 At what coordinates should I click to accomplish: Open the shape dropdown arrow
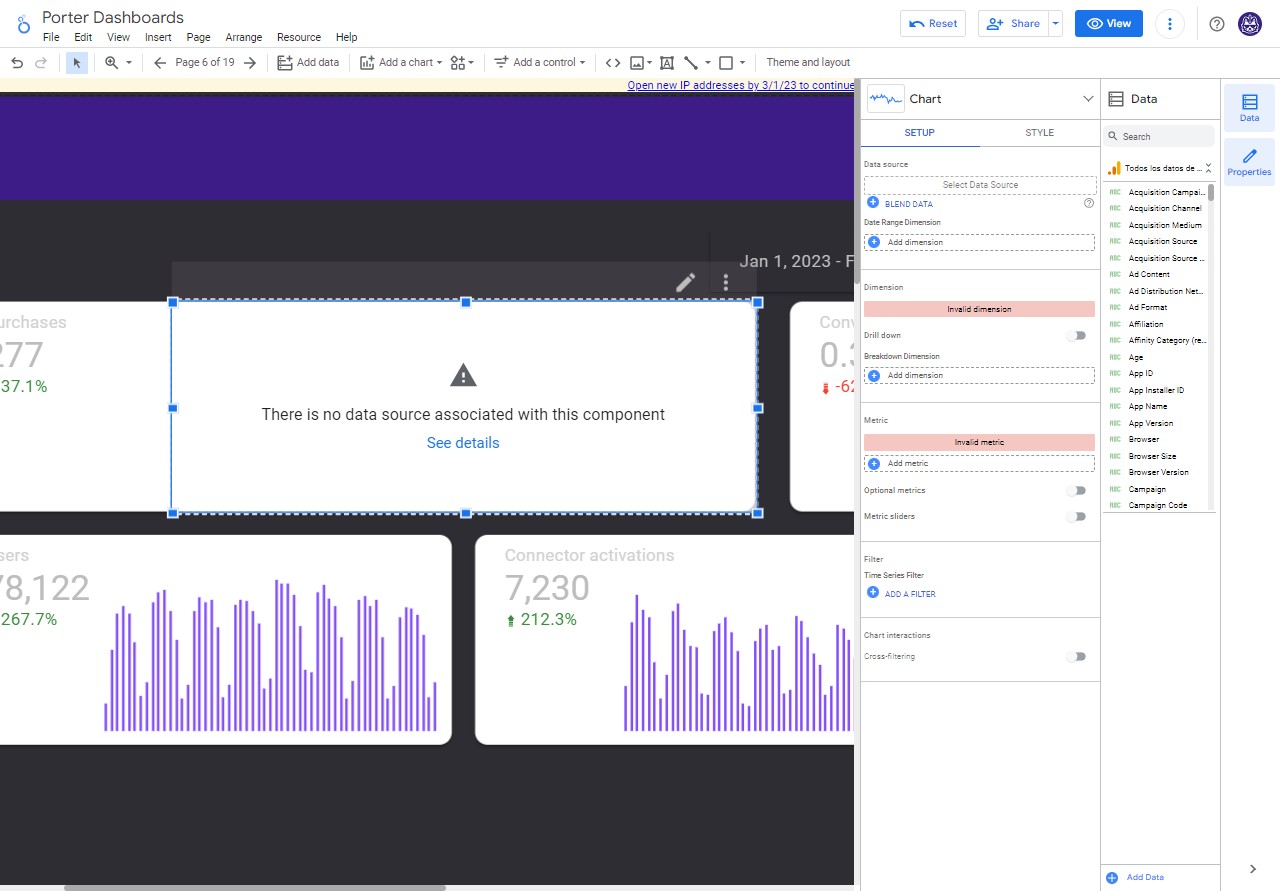tap(742, 63)
